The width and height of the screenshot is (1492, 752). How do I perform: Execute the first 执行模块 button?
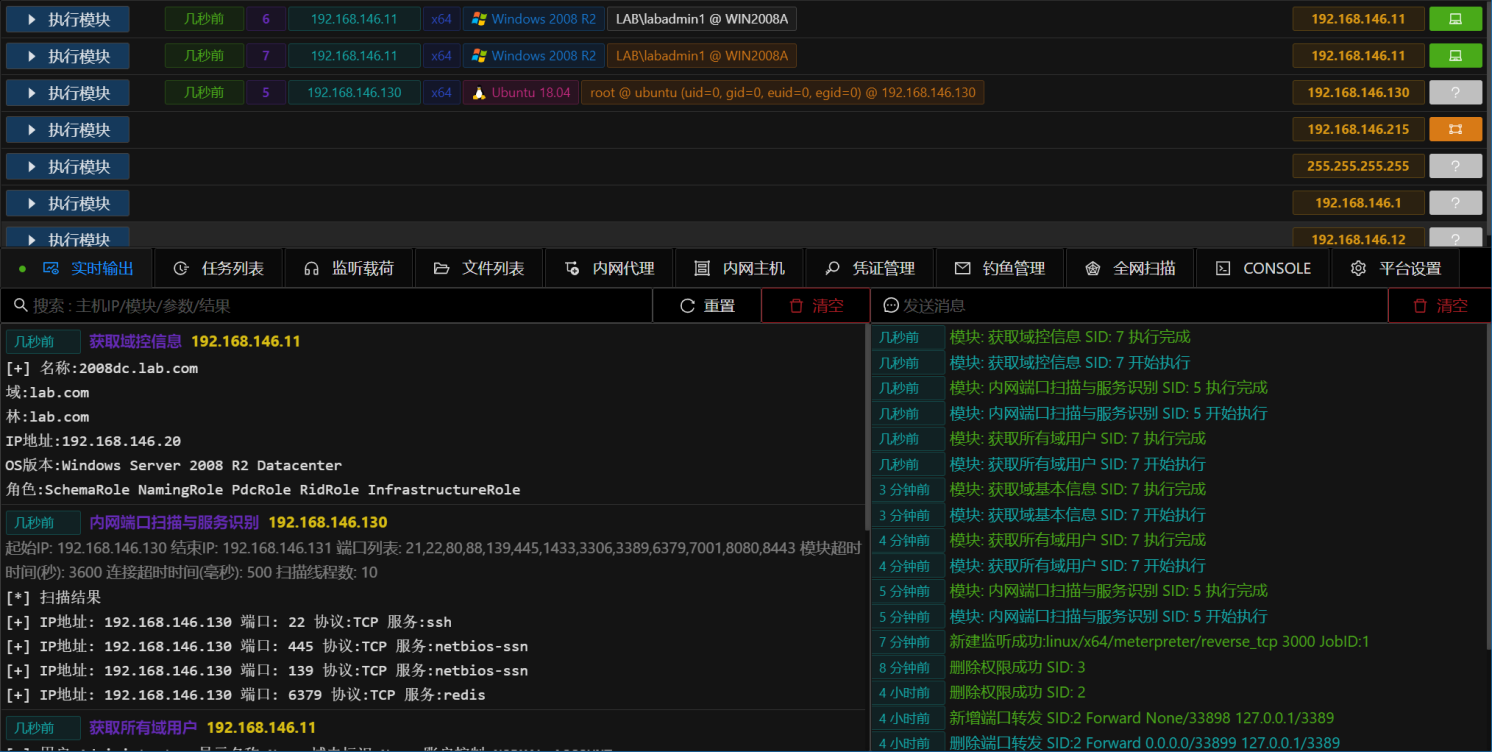tap(67, 18)
